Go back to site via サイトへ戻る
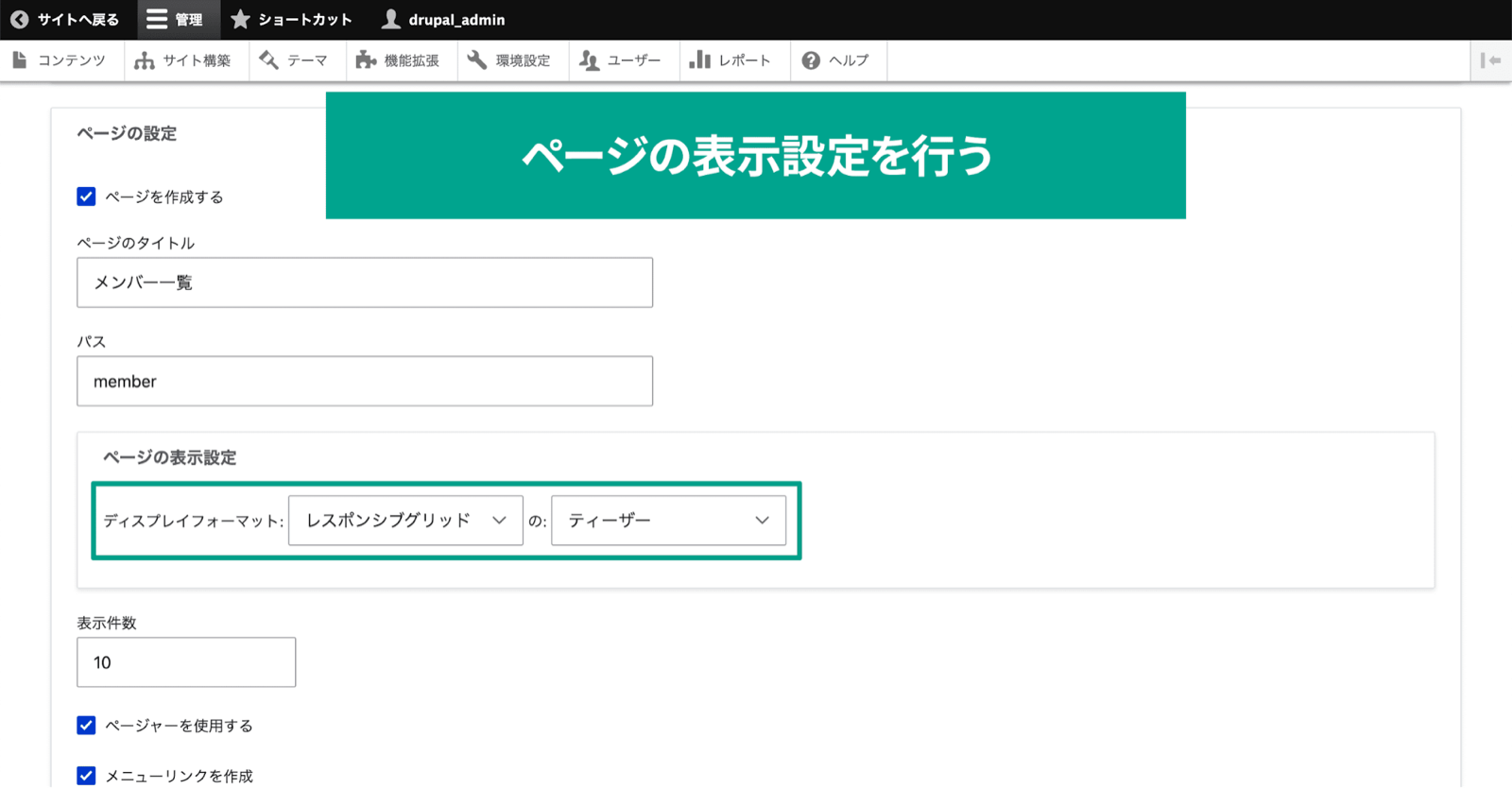 point(68,20)
